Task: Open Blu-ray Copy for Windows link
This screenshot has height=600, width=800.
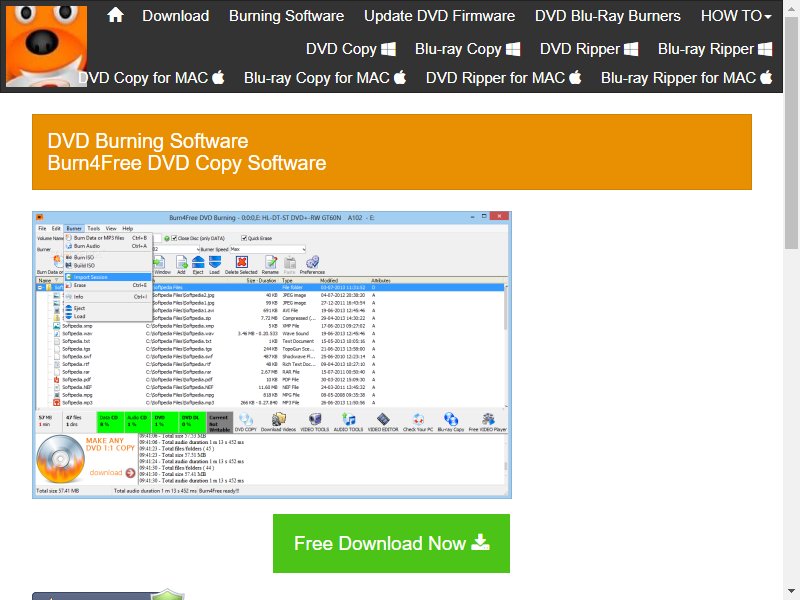Action: tap(467, 49)
